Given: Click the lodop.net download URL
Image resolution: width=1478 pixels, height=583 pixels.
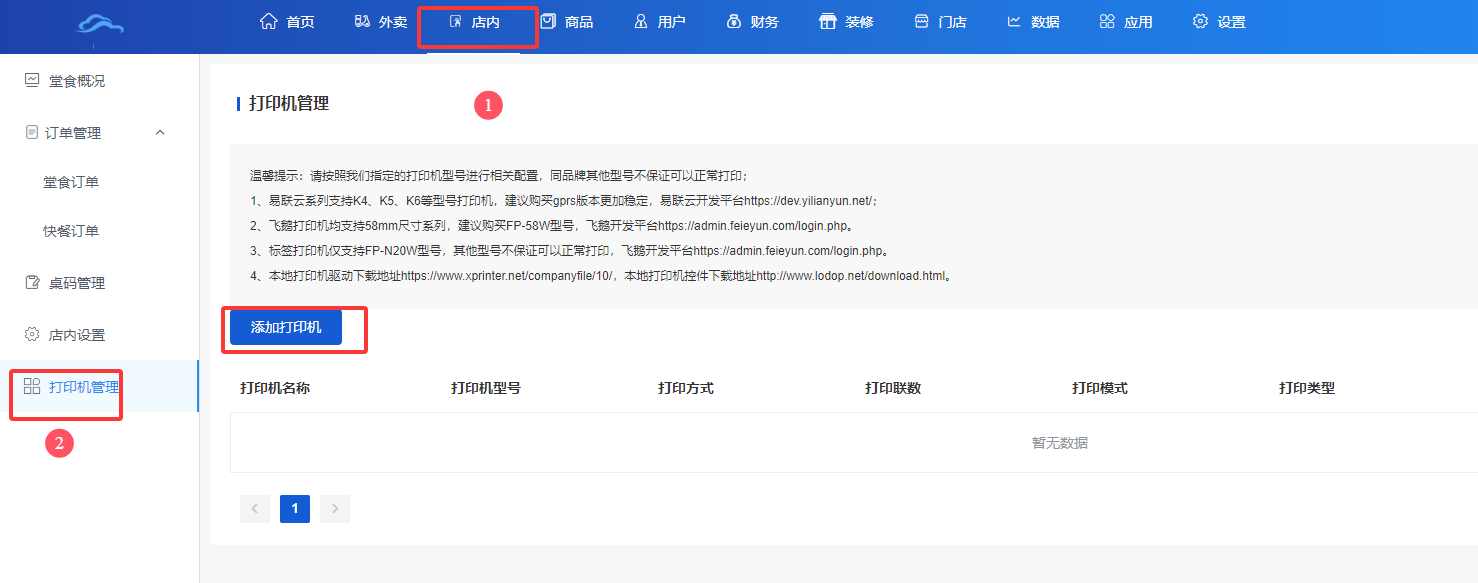Looking at the screenshot, I should (x=851, y=276).
